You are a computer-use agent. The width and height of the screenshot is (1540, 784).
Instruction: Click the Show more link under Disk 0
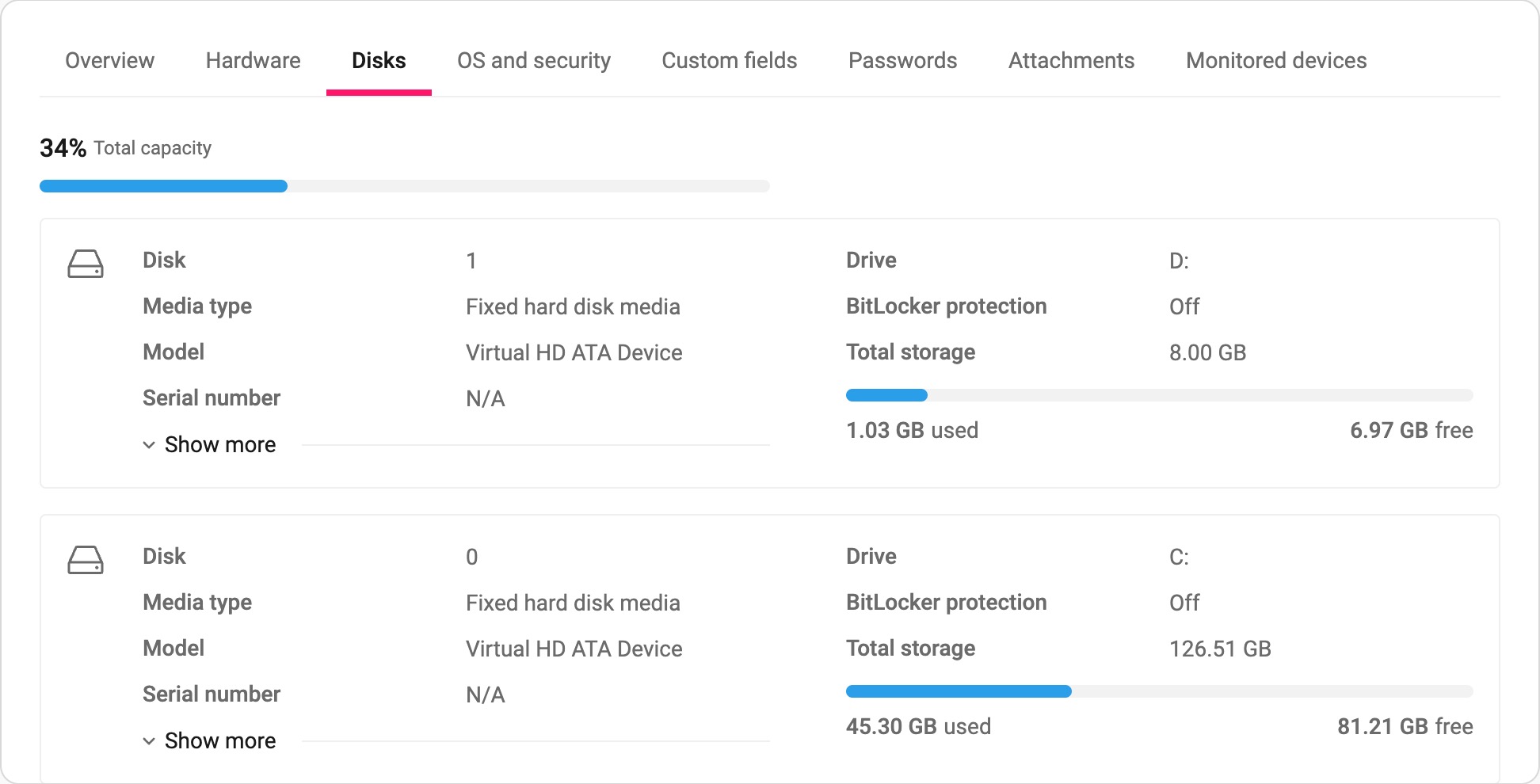pos(220,741)
